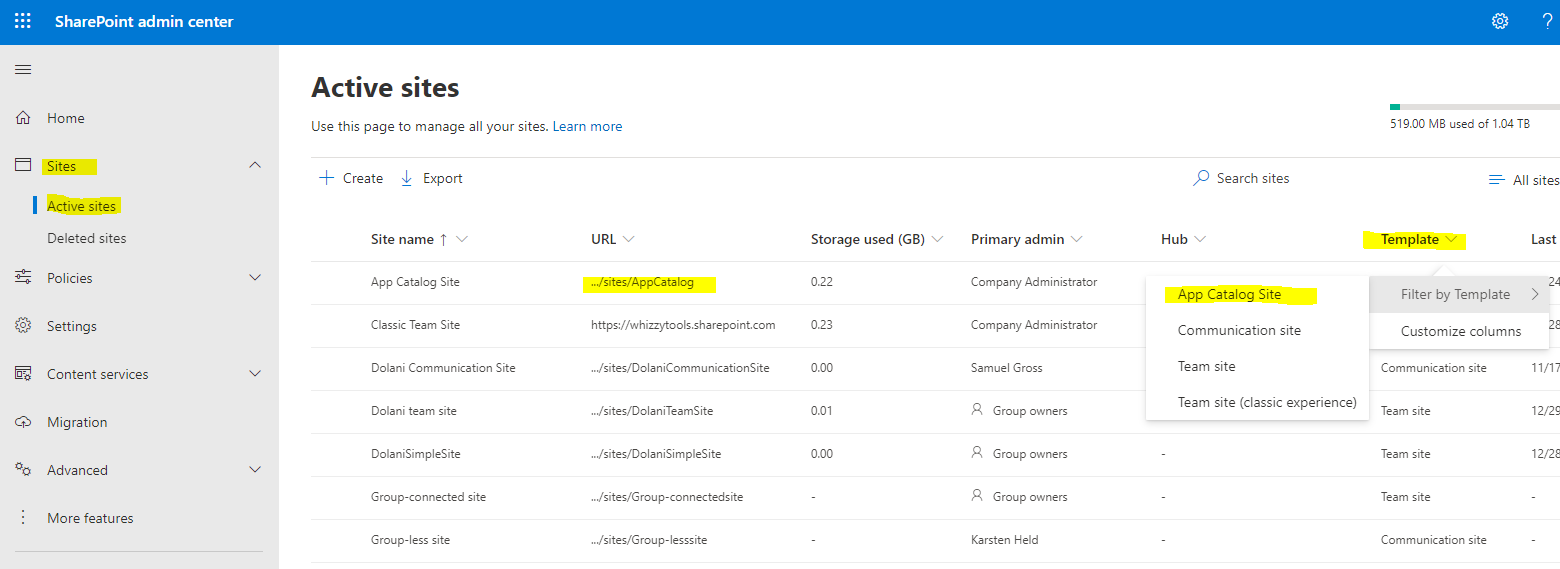Click the storage usage progress bar
1560x569 pixels.
point(1475,106)
